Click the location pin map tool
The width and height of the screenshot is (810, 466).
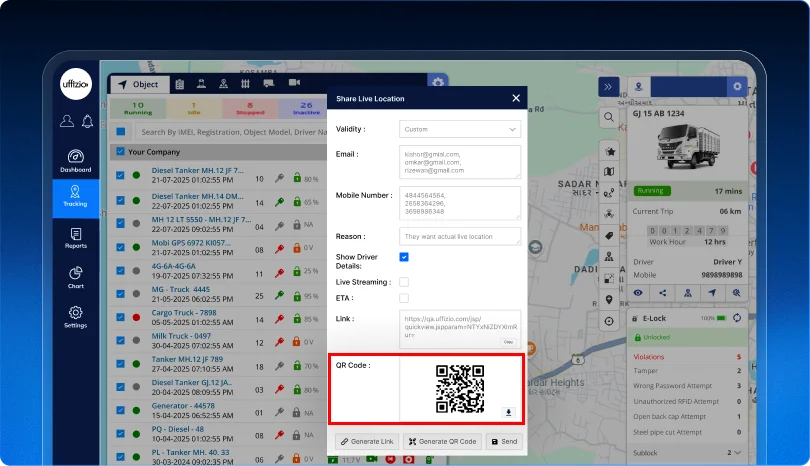point(609,300)
